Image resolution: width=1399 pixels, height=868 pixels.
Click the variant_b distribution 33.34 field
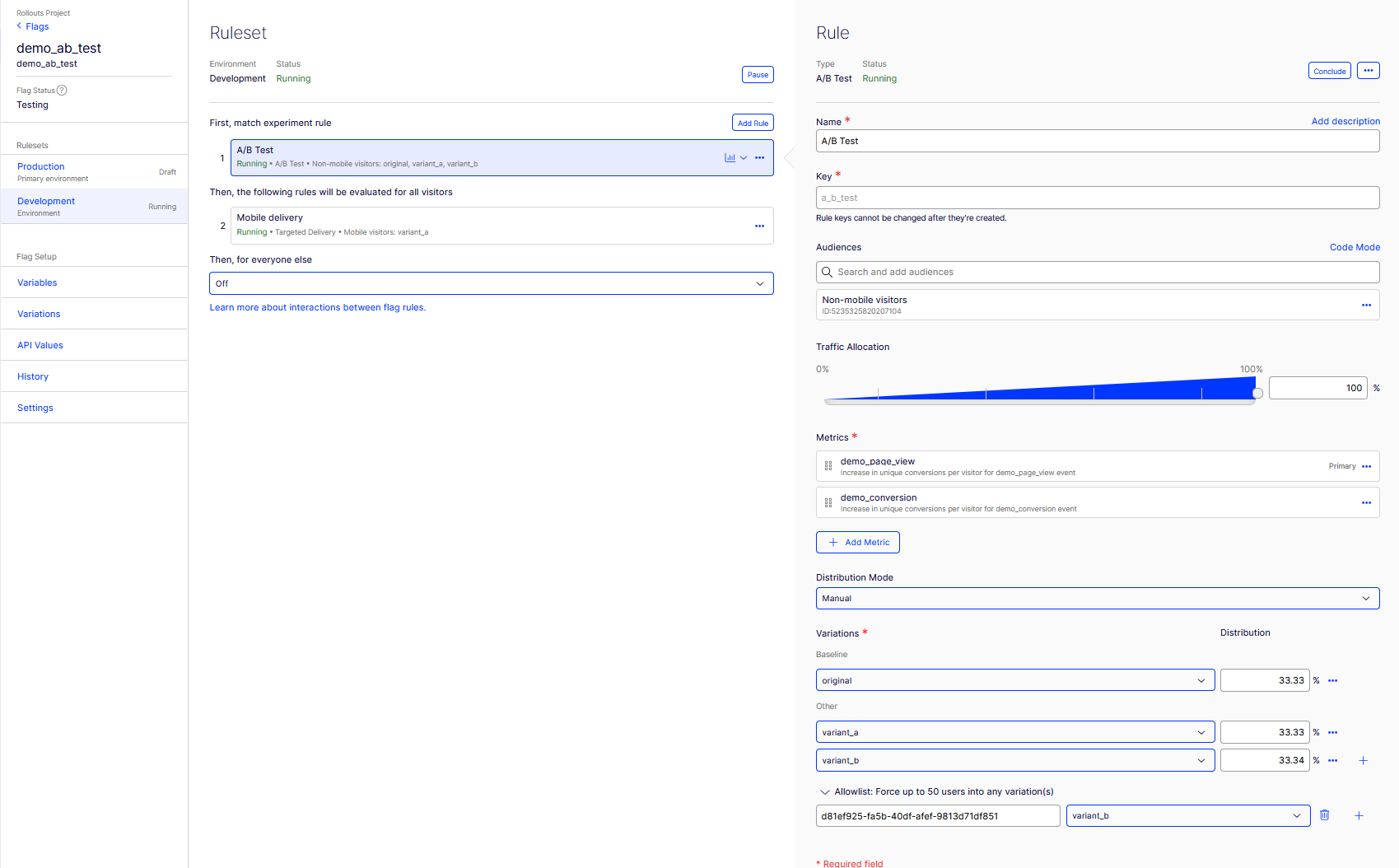click(x=1265, y=760)
